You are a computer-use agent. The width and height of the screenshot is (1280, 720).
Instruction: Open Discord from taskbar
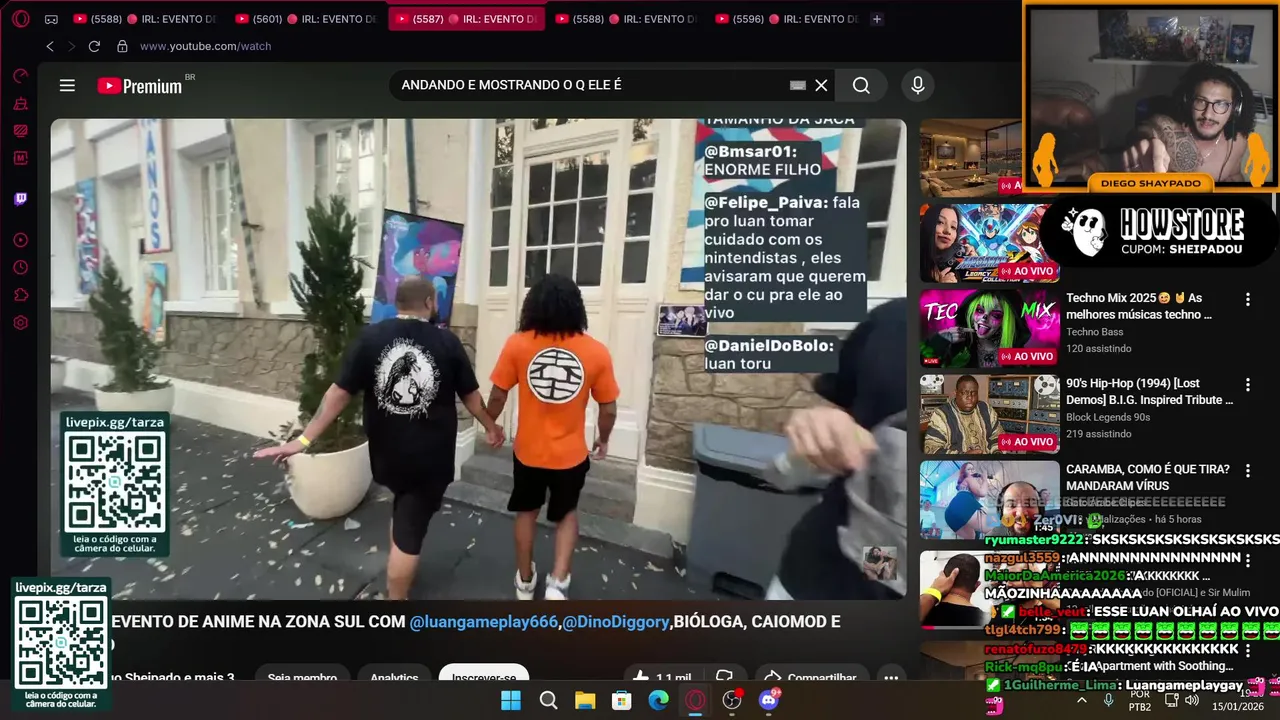768,700
